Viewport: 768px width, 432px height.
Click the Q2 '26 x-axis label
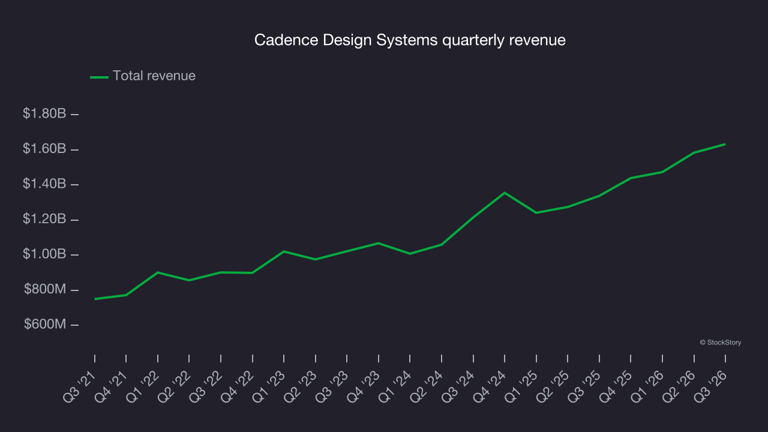678,387
